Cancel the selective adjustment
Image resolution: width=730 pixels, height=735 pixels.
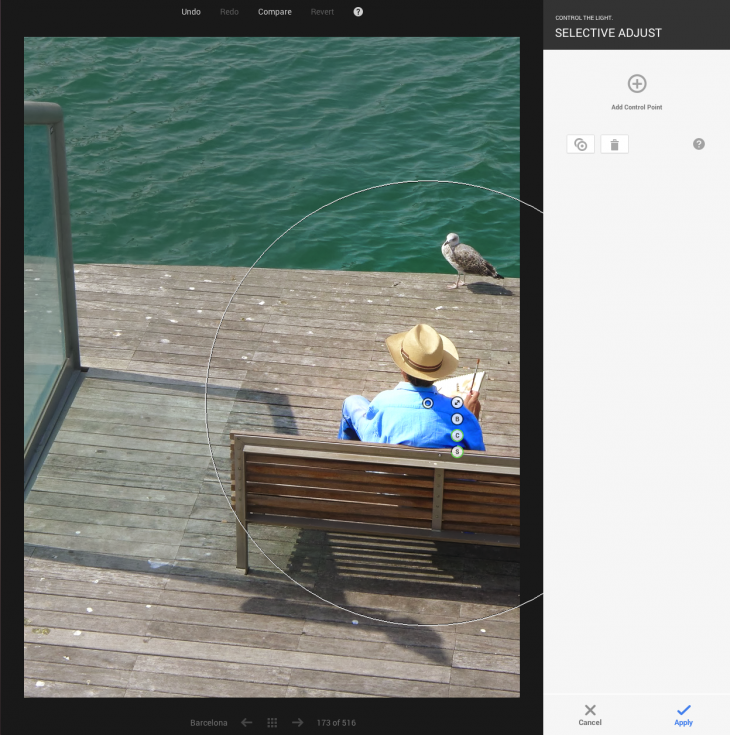pyautogui.click(x=590, y=715)
